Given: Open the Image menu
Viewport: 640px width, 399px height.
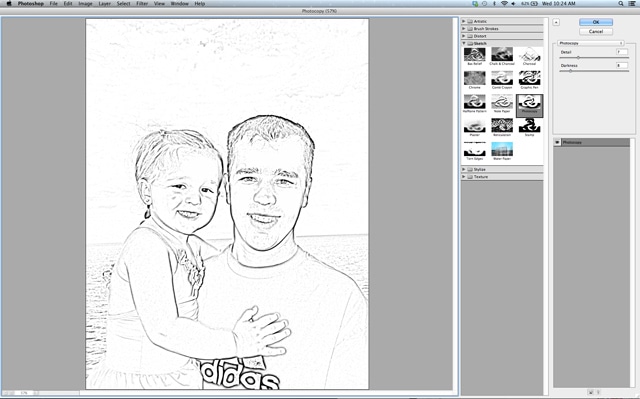Looking at the screenshot, I should (85, 3).
